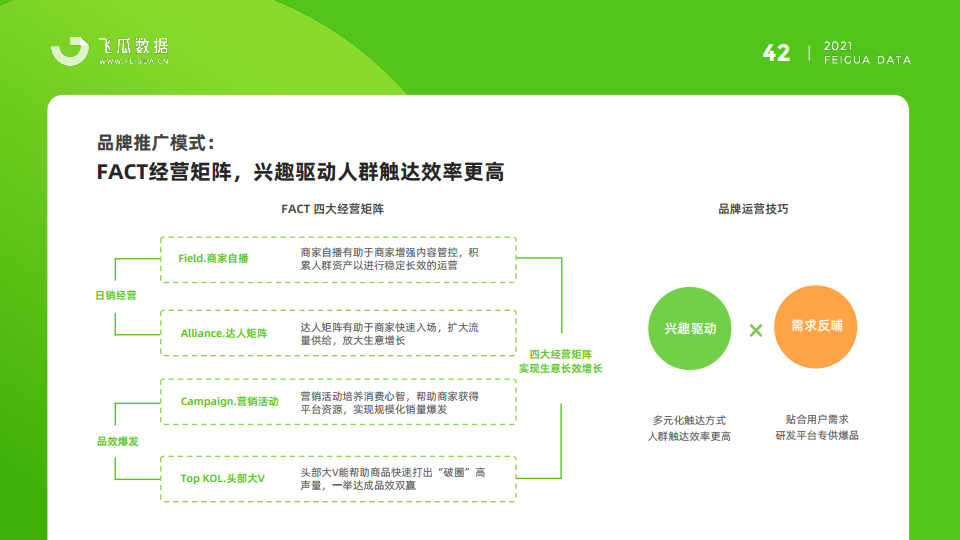Click the 达人矩阵 description text
The width and height of the screenshot is (960, 540).
(x=389, y=334)
